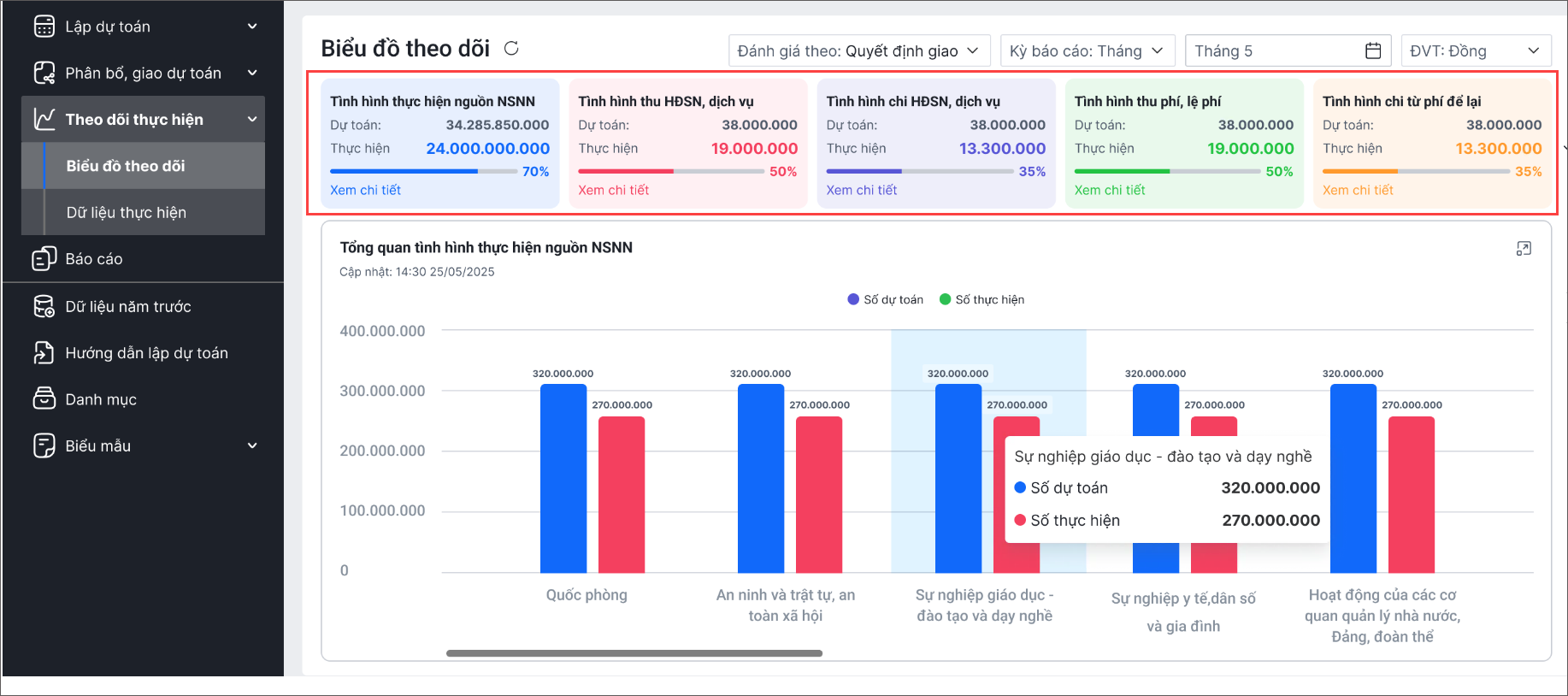Screen dimensions: 1568x696
Task: Open the Đánh giá theo dropdown
Action: pos(858,51)
